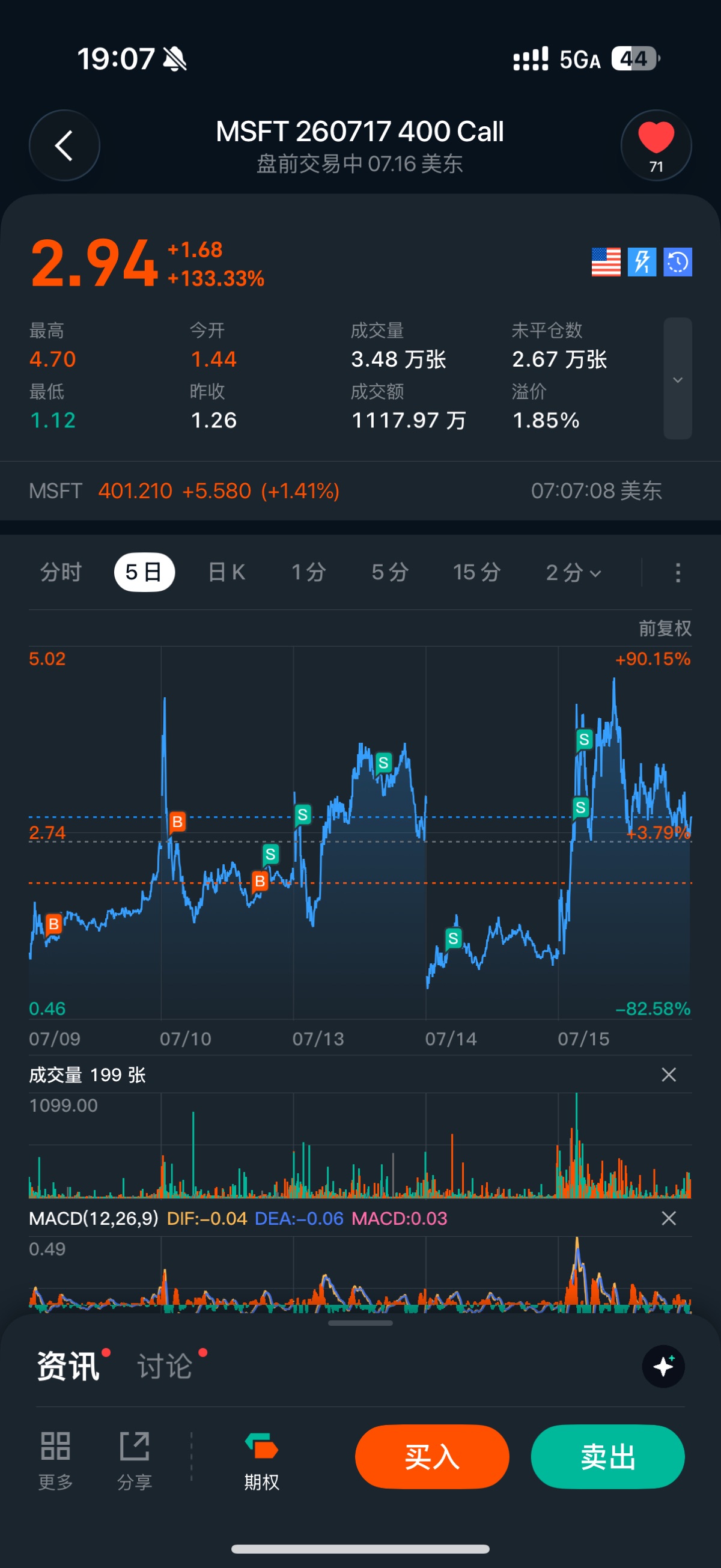This screenshot has width=721, height=1568.
Task: Open the 讨论 discussion tab
Action: [x=165, y=1367]
